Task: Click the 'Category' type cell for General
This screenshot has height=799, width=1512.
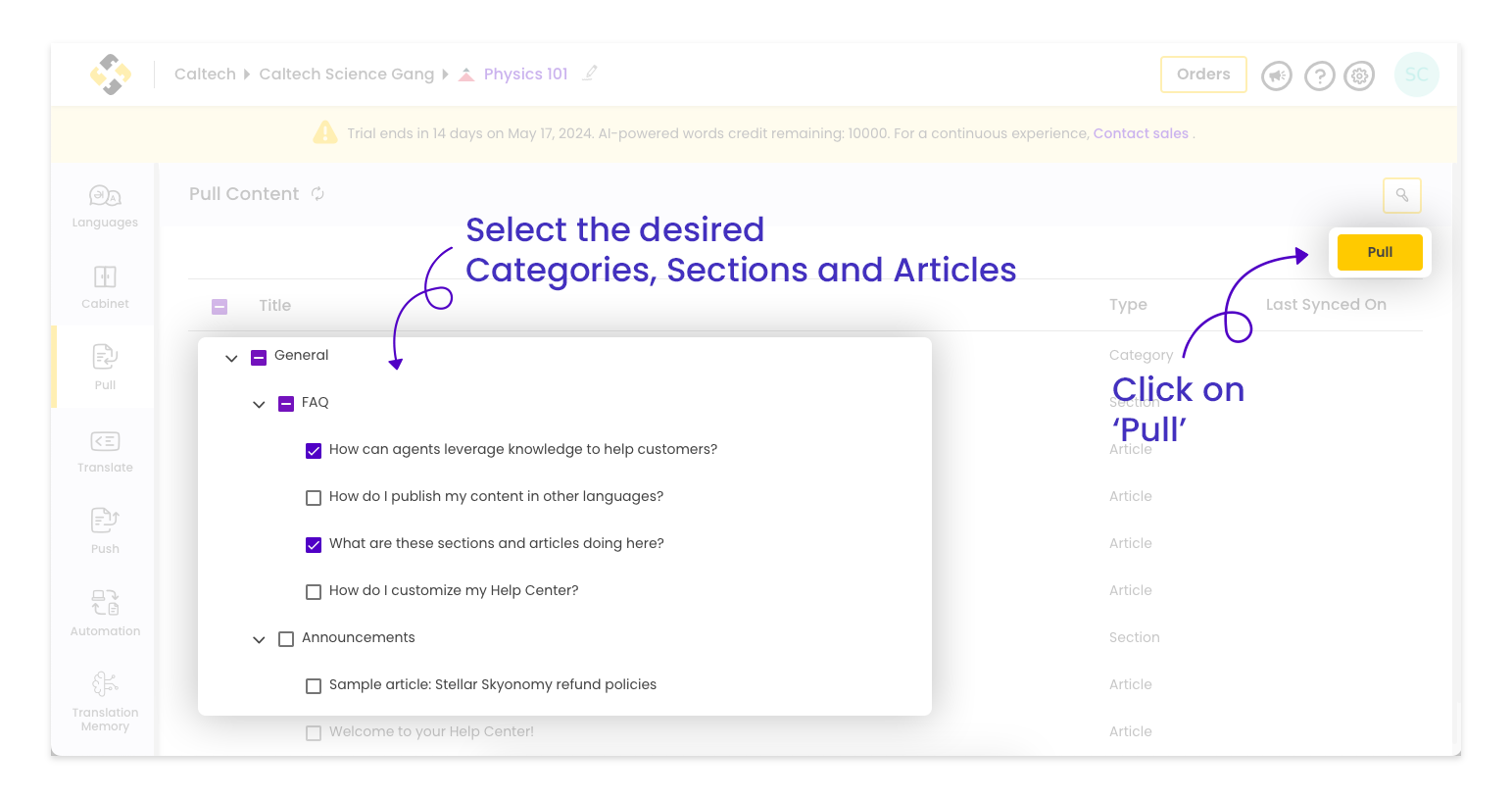Action: click(1141, 355)
